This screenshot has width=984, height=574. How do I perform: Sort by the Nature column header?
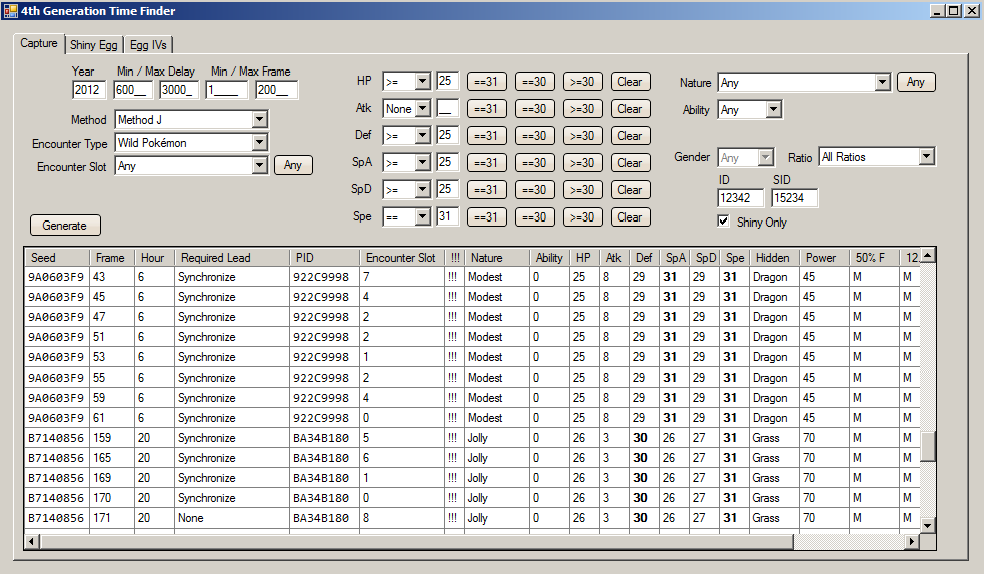tap(498, 258)
